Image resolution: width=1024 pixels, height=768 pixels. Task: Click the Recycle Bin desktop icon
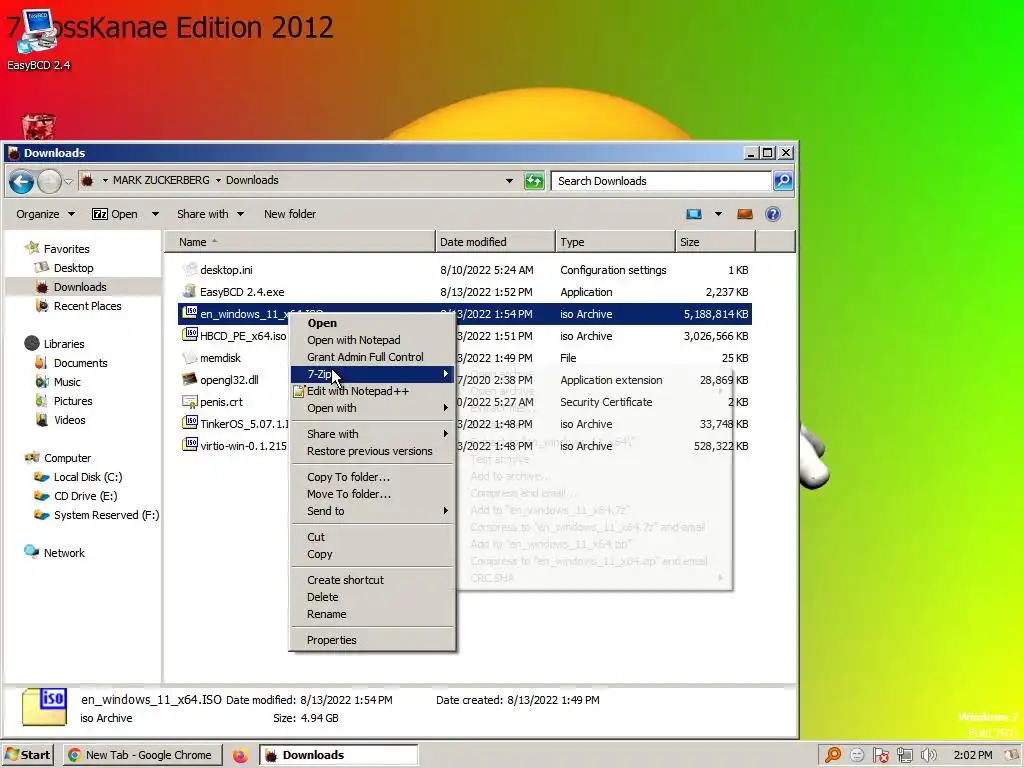pos(39,126)
